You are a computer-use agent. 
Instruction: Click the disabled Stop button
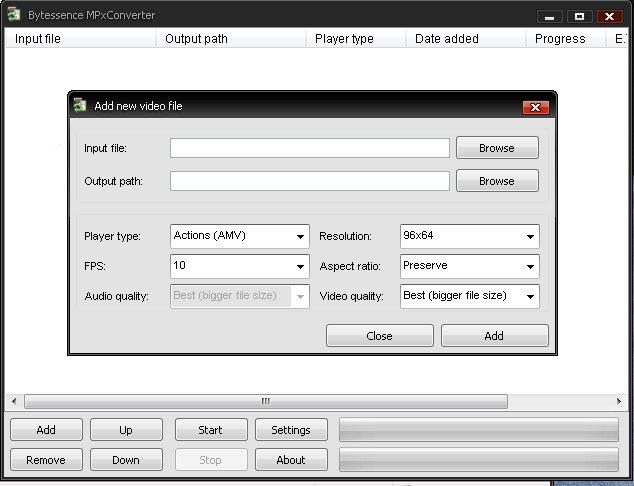click(x=211, y=460)
